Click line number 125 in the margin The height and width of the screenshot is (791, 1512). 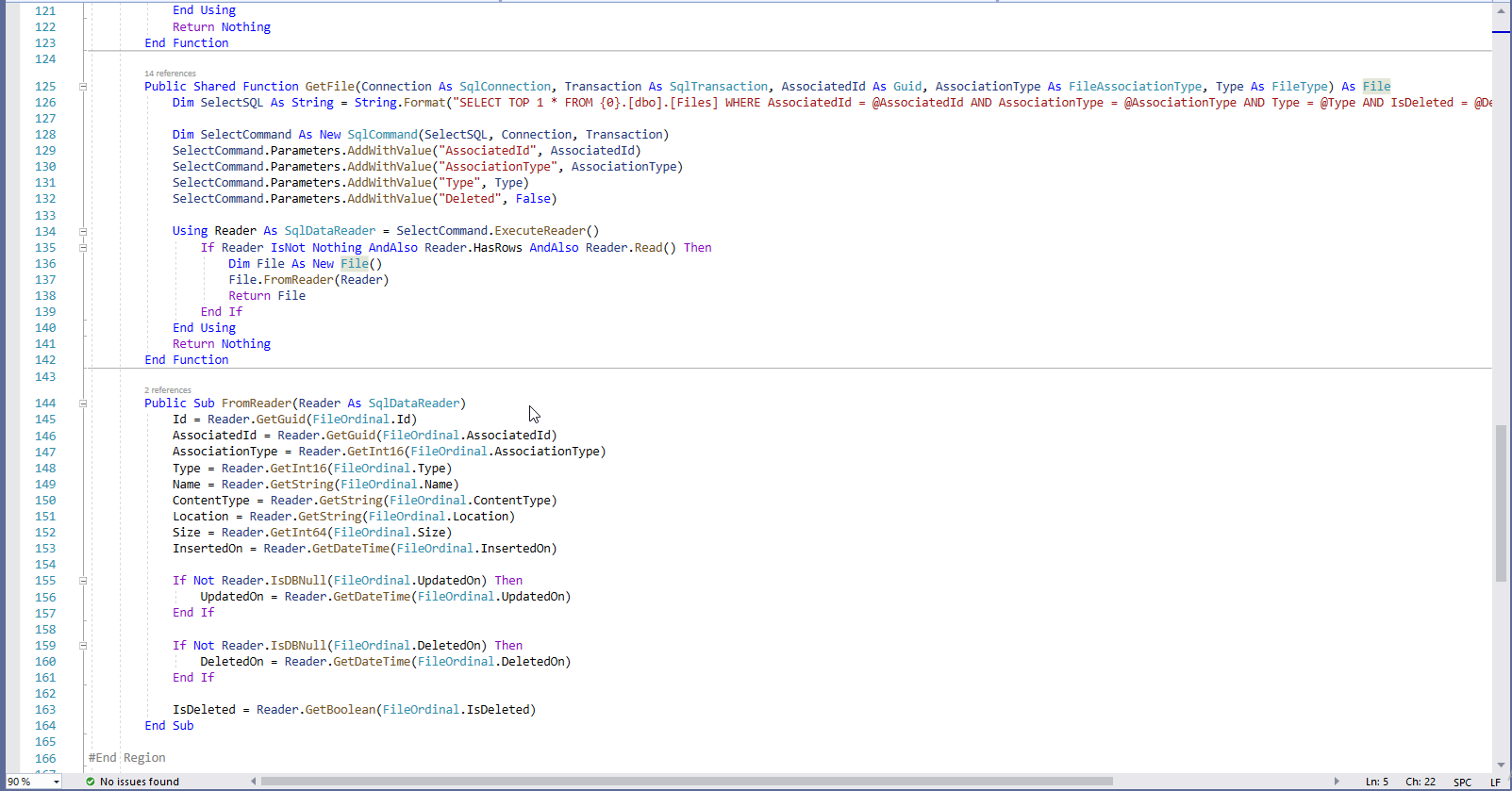pos(45,87)
